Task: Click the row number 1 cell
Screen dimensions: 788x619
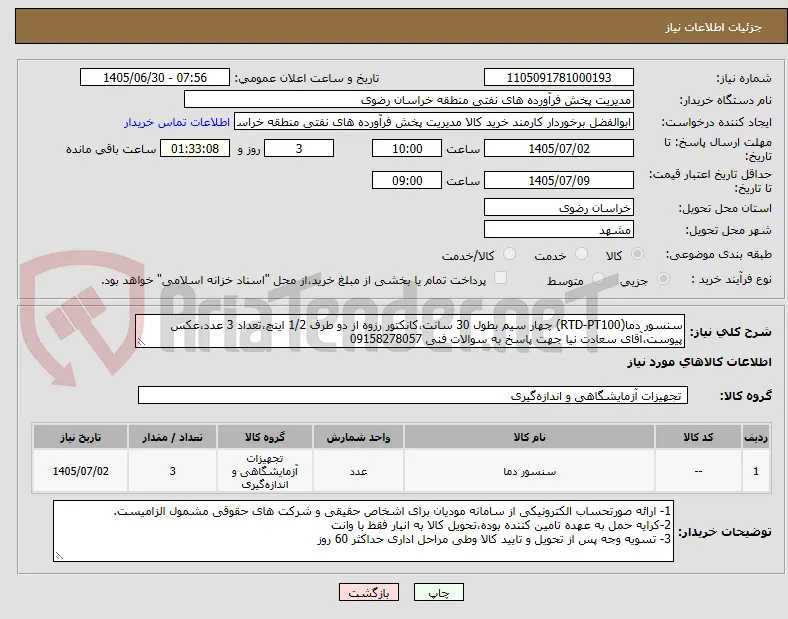Action: (756, 471)
